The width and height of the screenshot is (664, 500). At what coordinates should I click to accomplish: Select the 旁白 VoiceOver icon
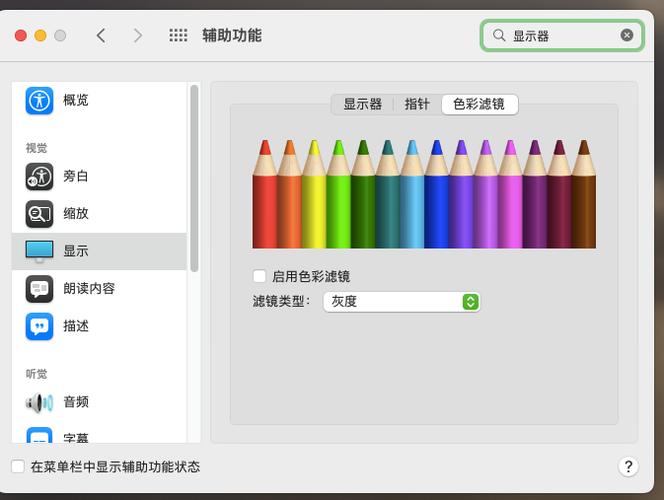[x=39, y=176]
